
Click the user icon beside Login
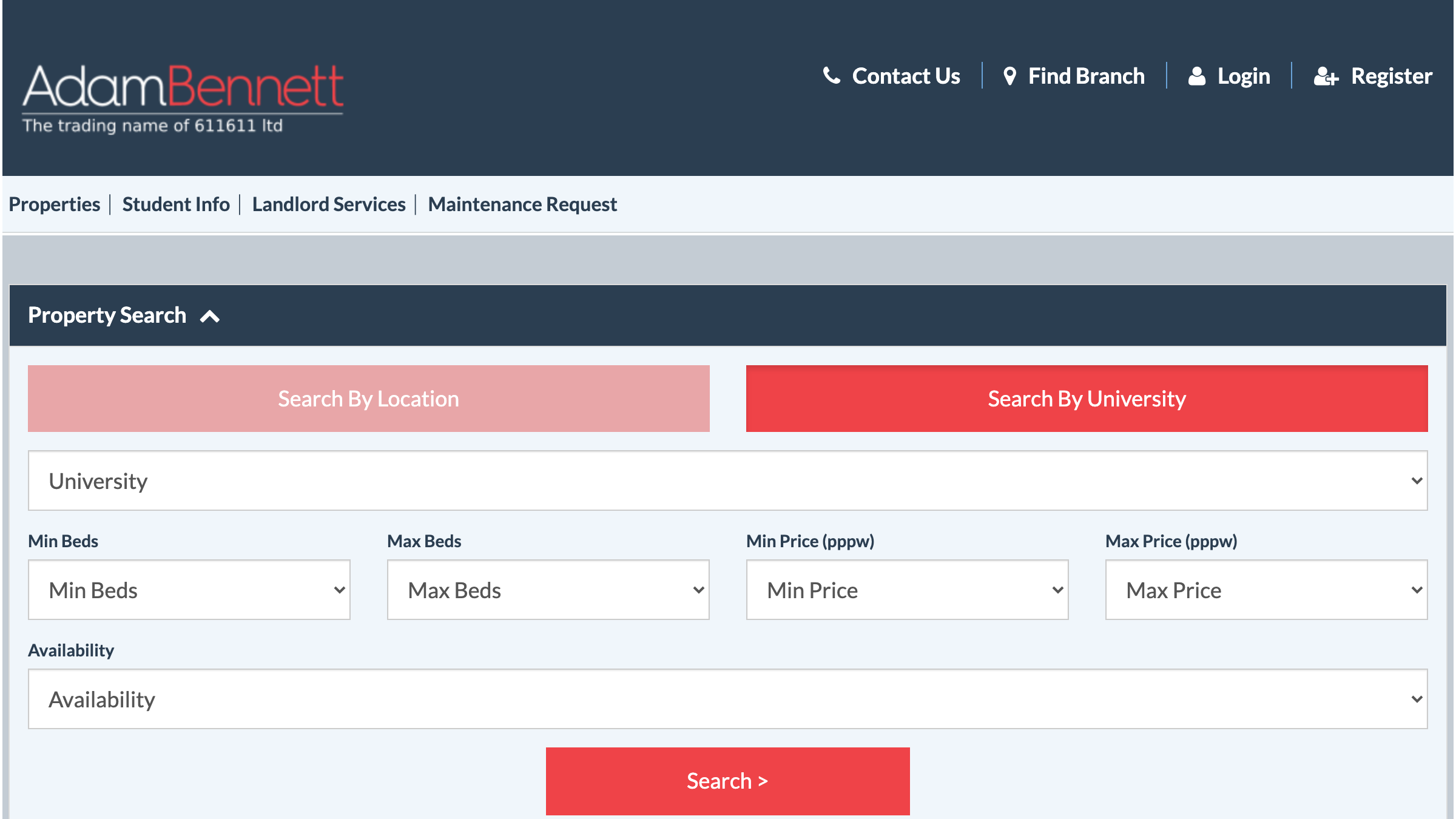(x=1196, y=76)
